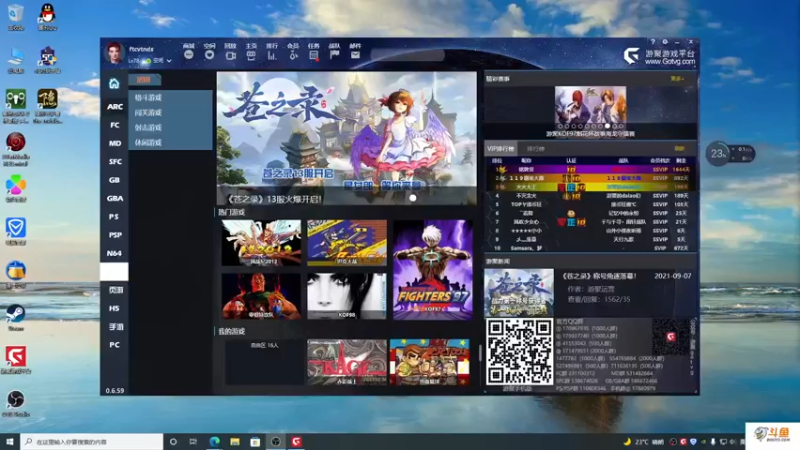Screen dimensions: 800x450
Task: Select PC games in sidebar
Action: pos(115,345)
